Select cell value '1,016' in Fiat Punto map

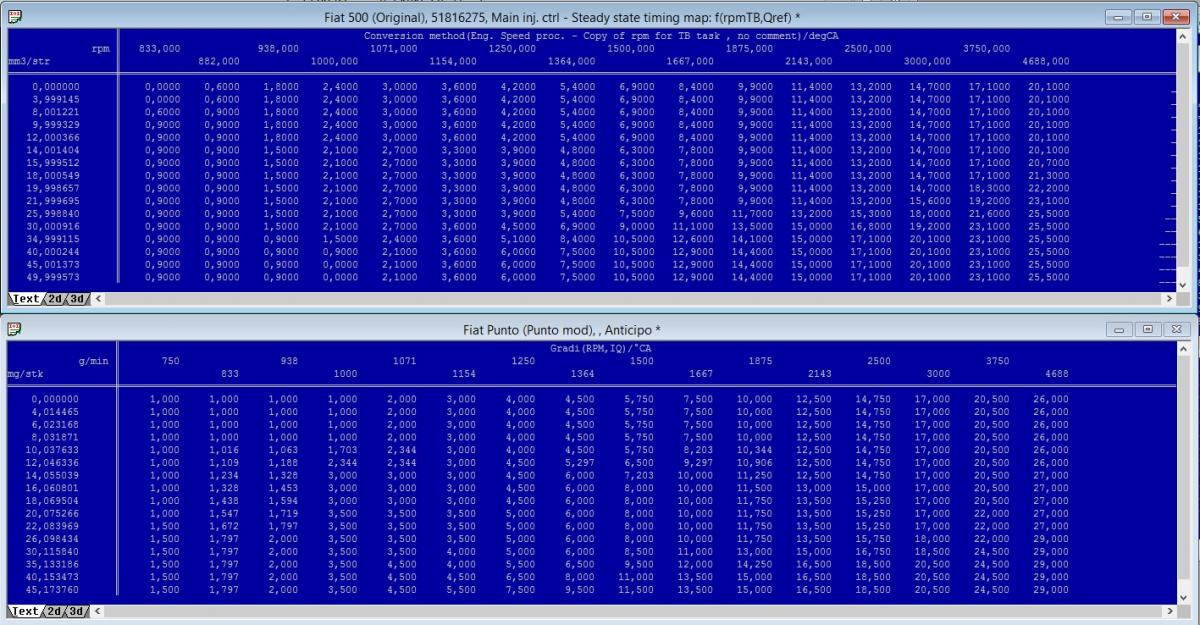point(224,450)
